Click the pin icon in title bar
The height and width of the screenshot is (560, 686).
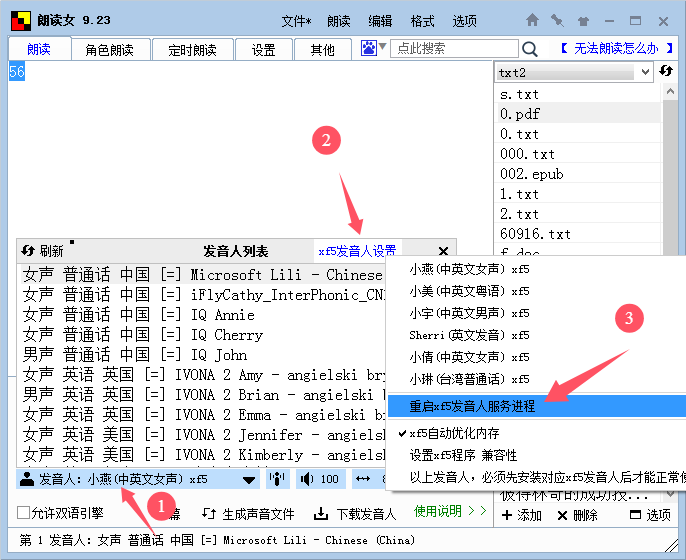click(x=557, y=20)
